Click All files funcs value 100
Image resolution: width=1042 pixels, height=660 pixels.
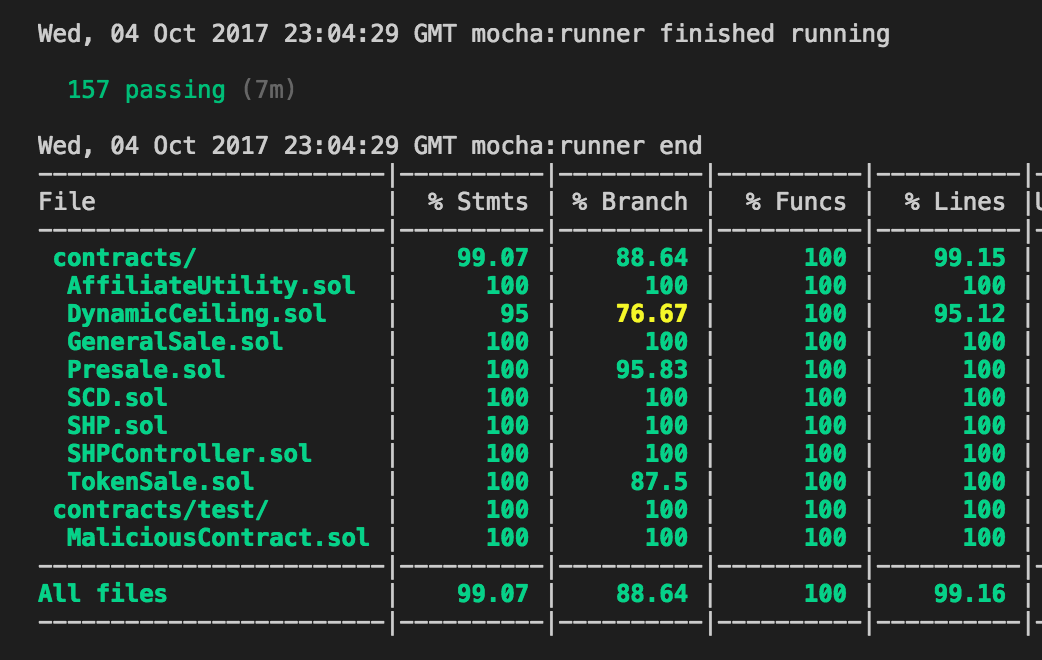[825, 594]
